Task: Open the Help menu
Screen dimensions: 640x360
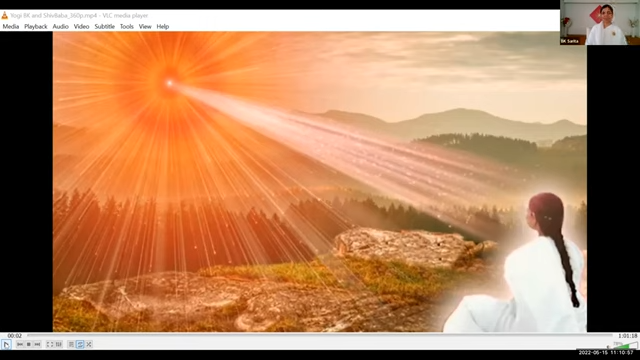Action: [x=162, y=27]
